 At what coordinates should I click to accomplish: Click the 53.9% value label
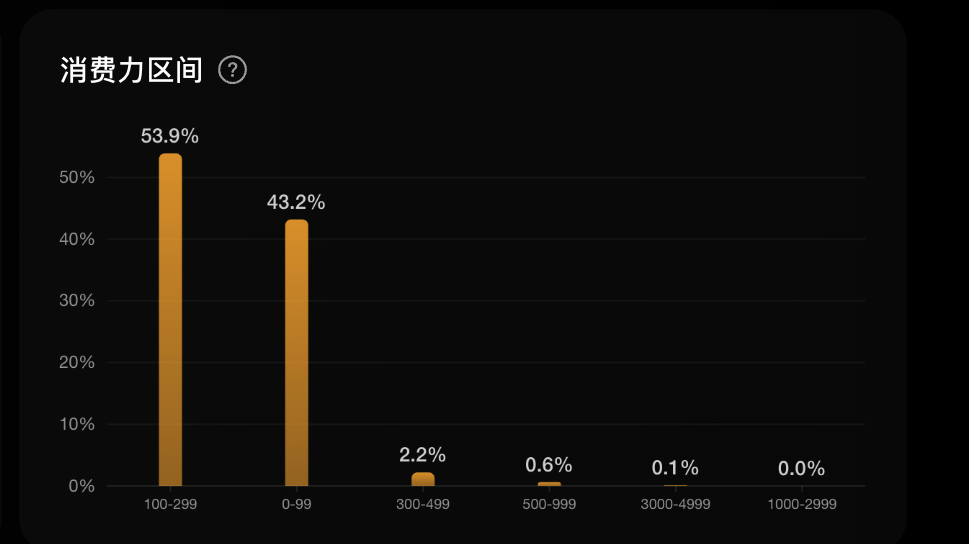(x=170, y=136)
